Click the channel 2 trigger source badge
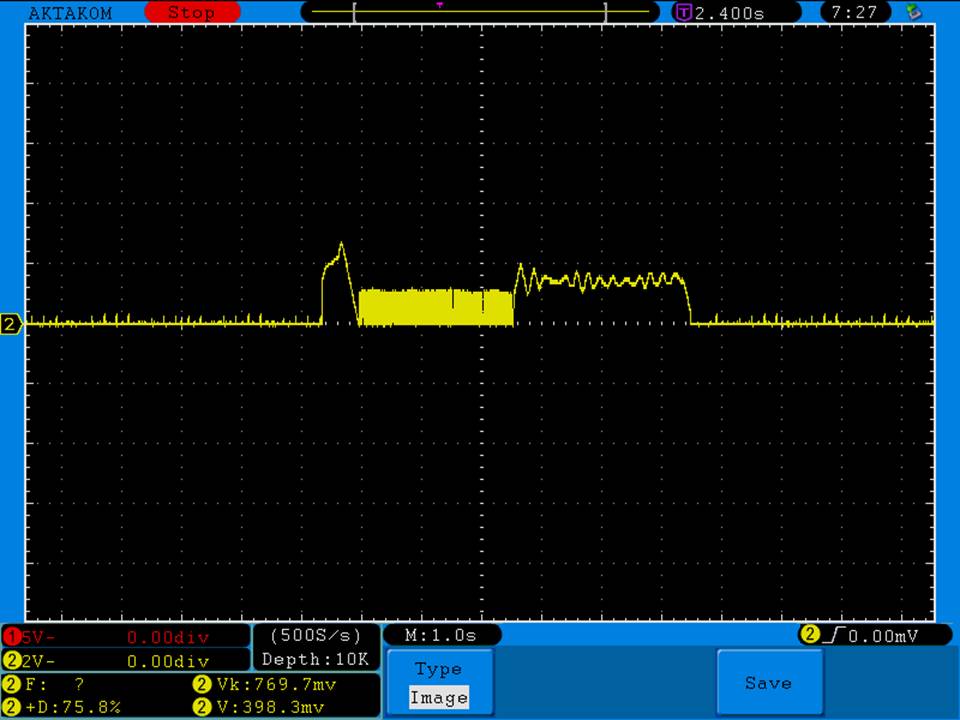This screenshot has height=720, width=960. 810,634
